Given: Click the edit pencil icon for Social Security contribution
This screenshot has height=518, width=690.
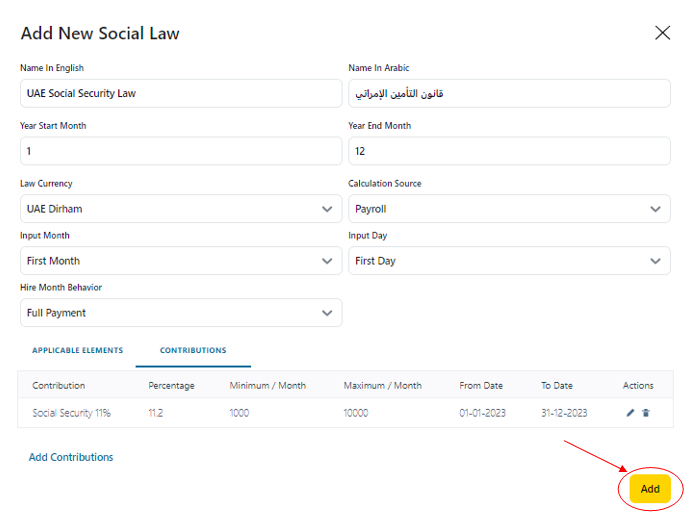Looking at the screenshot, I should point(630,413).
